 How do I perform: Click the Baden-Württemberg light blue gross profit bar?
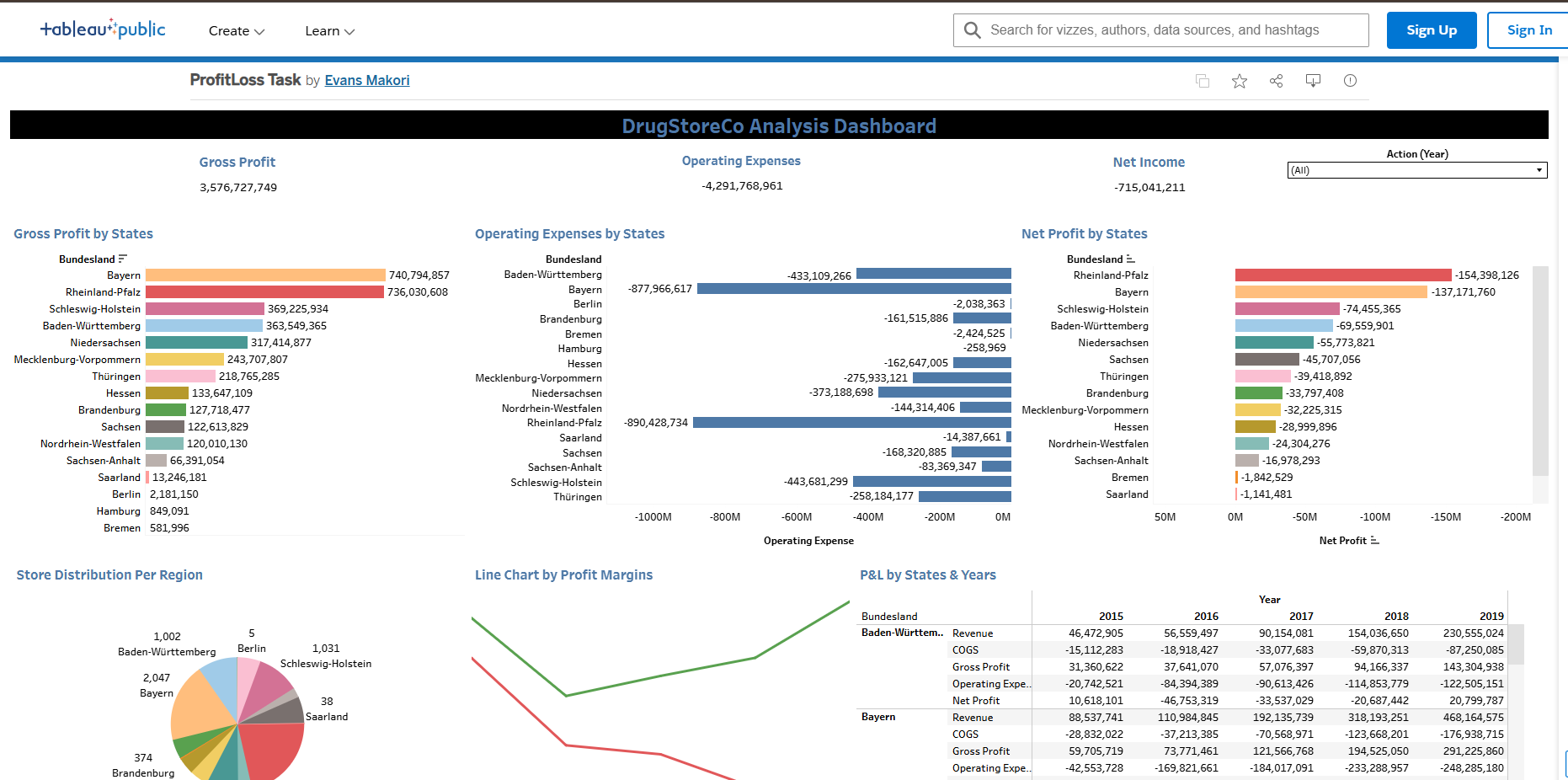pyautogui.click(x=204, y=326)
